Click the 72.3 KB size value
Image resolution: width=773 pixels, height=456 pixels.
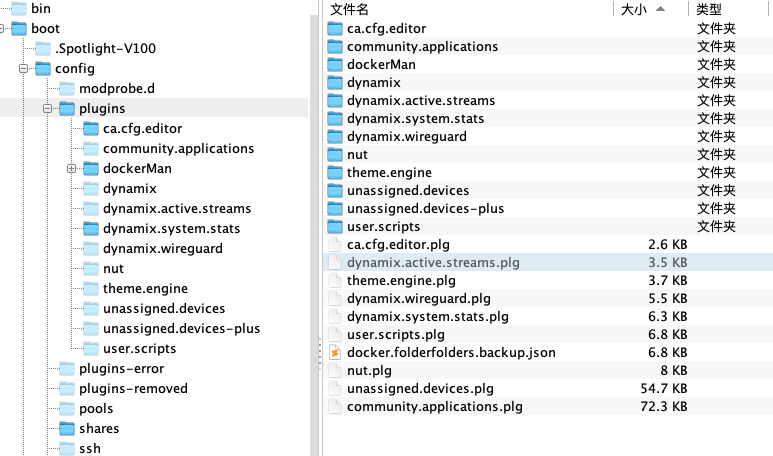pos(664,407)
